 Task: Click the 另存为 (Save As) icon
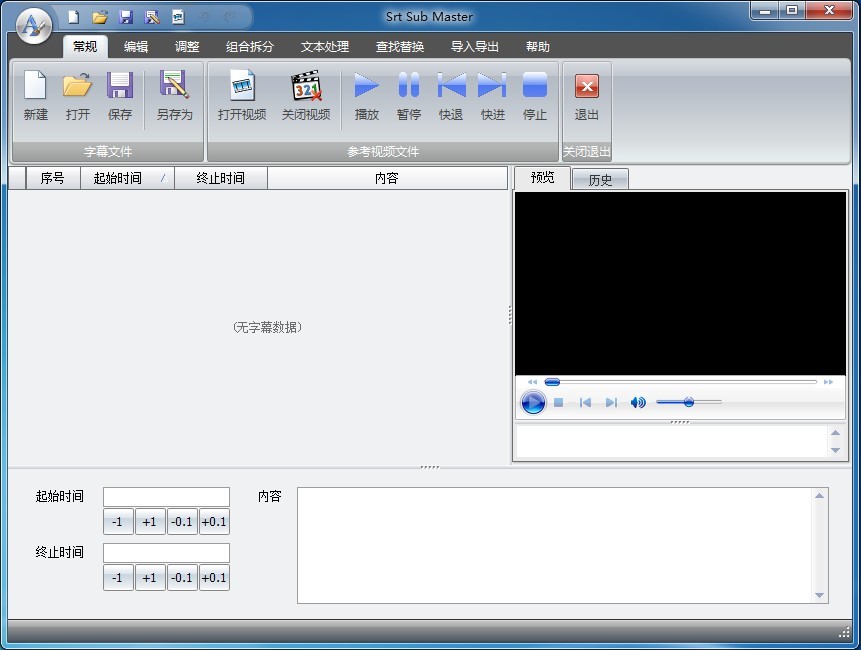pos(174,96)
